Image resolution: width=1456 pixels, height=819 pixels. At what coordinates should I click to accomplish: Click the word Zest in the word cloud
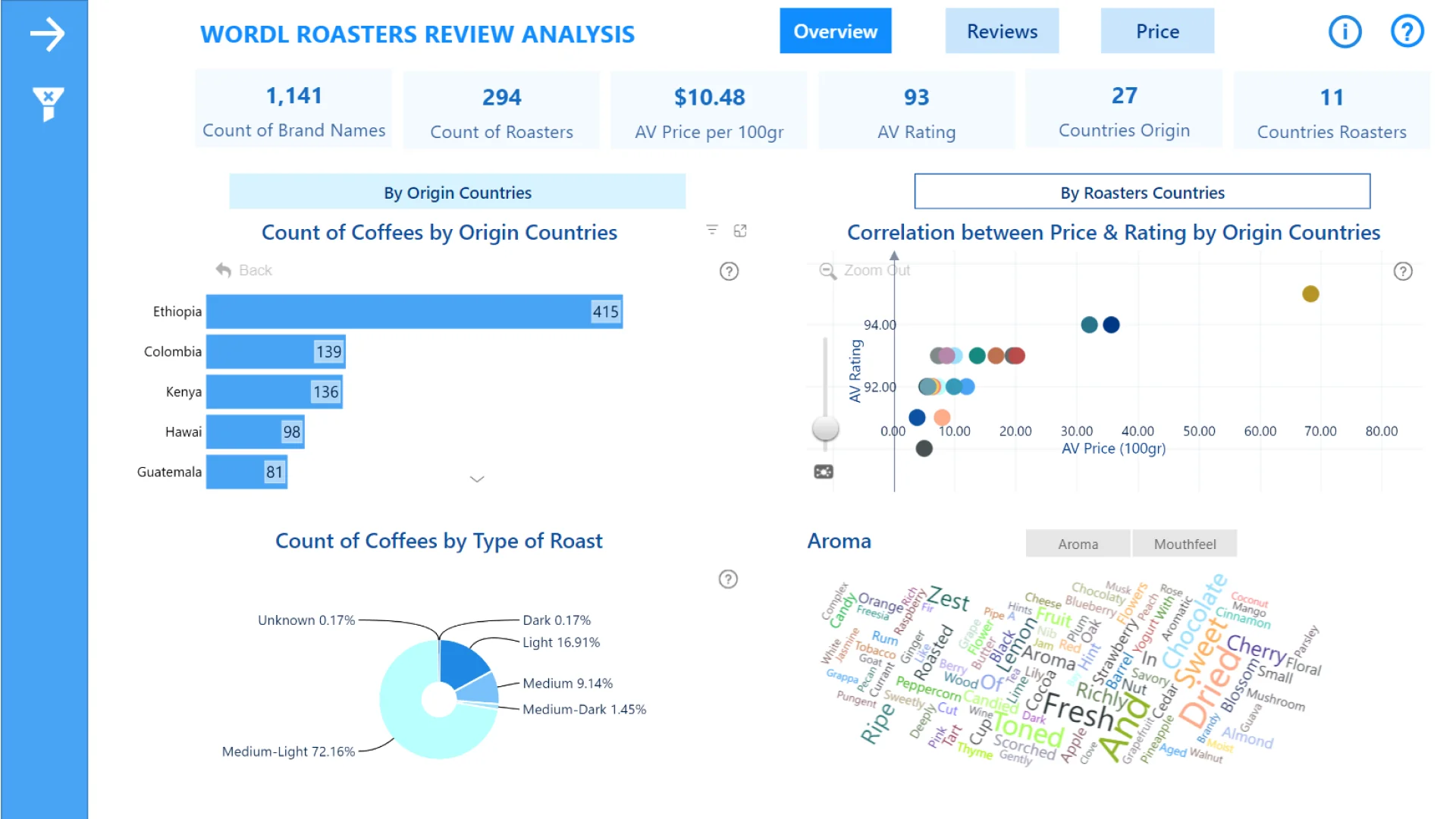(x=949, y=598)
